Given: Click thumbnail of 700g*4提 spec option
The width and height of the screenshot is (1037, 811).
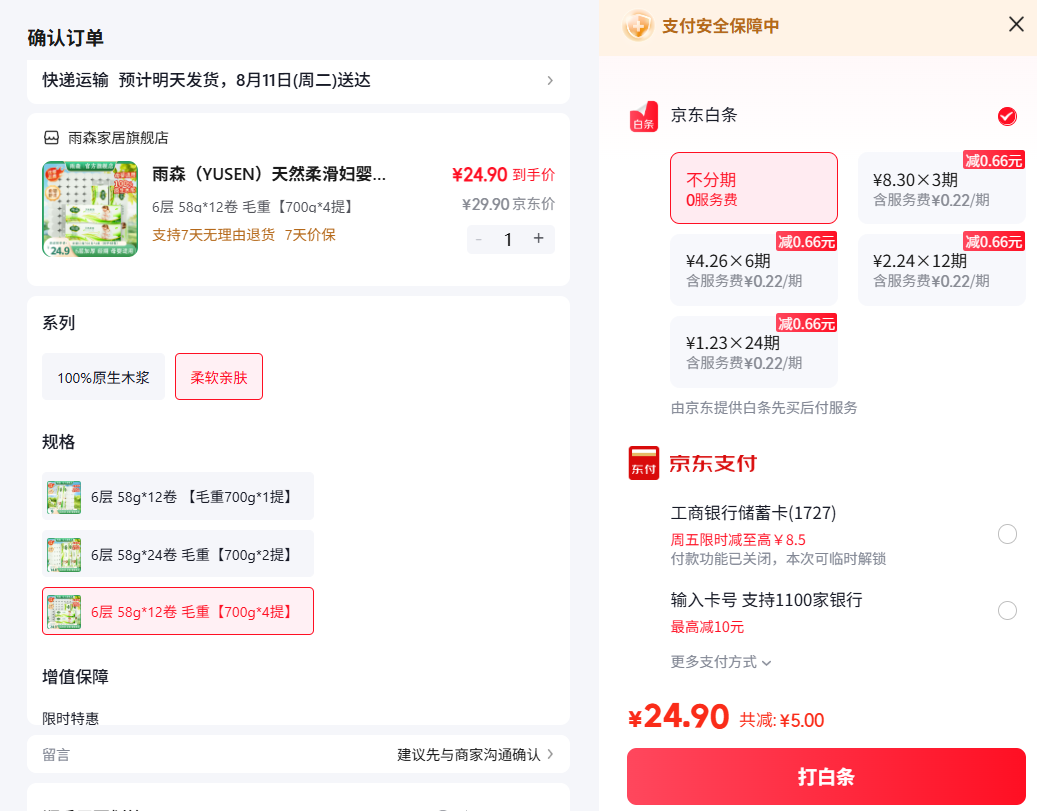Looking at the screenshot, I should tap(64, 612).
